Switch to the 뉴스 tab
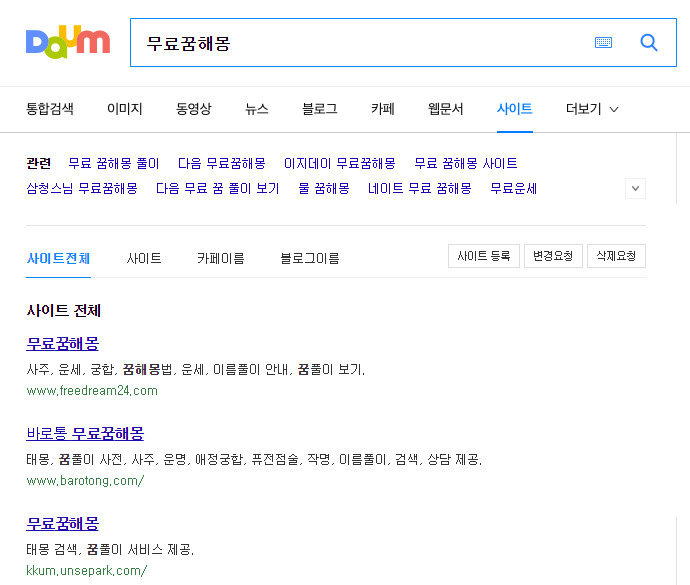Viewport: 690px width, 585px height. [257, 109]
